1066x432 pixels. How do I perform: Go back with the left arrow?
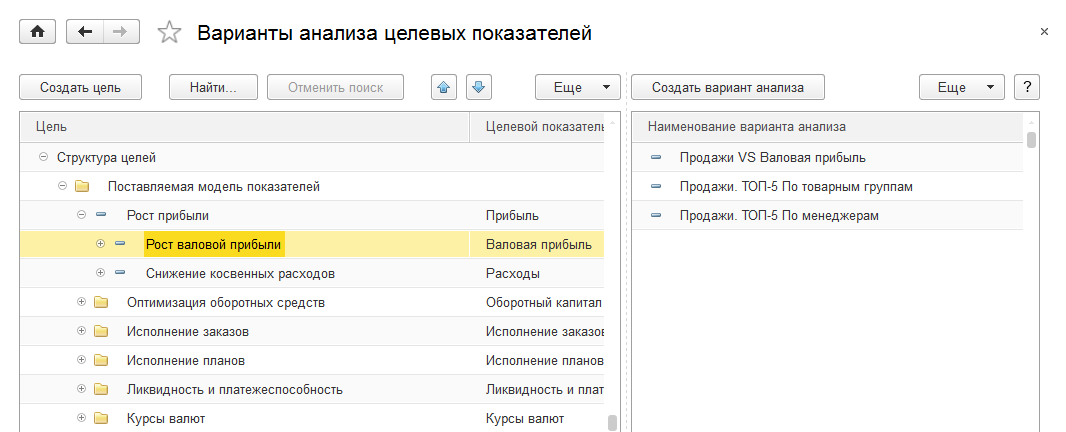84,32
